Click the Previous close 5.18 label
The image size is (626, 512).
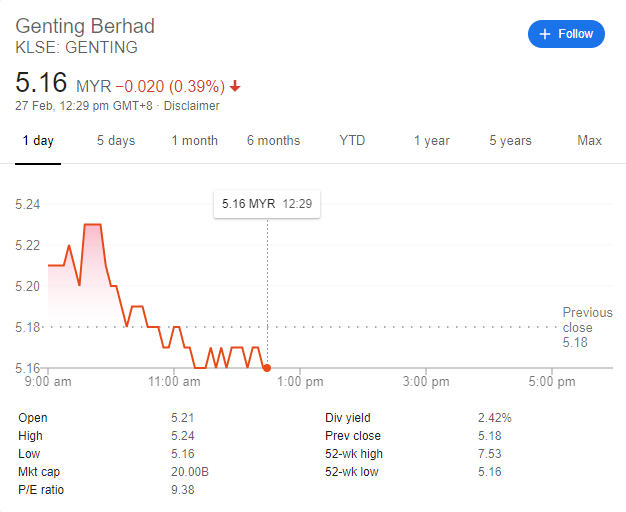pyautogui.click(x=587, y=327)
